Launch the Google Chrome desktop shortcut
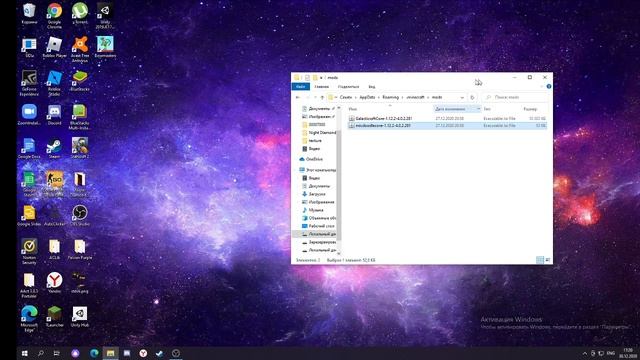The image size is (640, 360). [54, 16]
